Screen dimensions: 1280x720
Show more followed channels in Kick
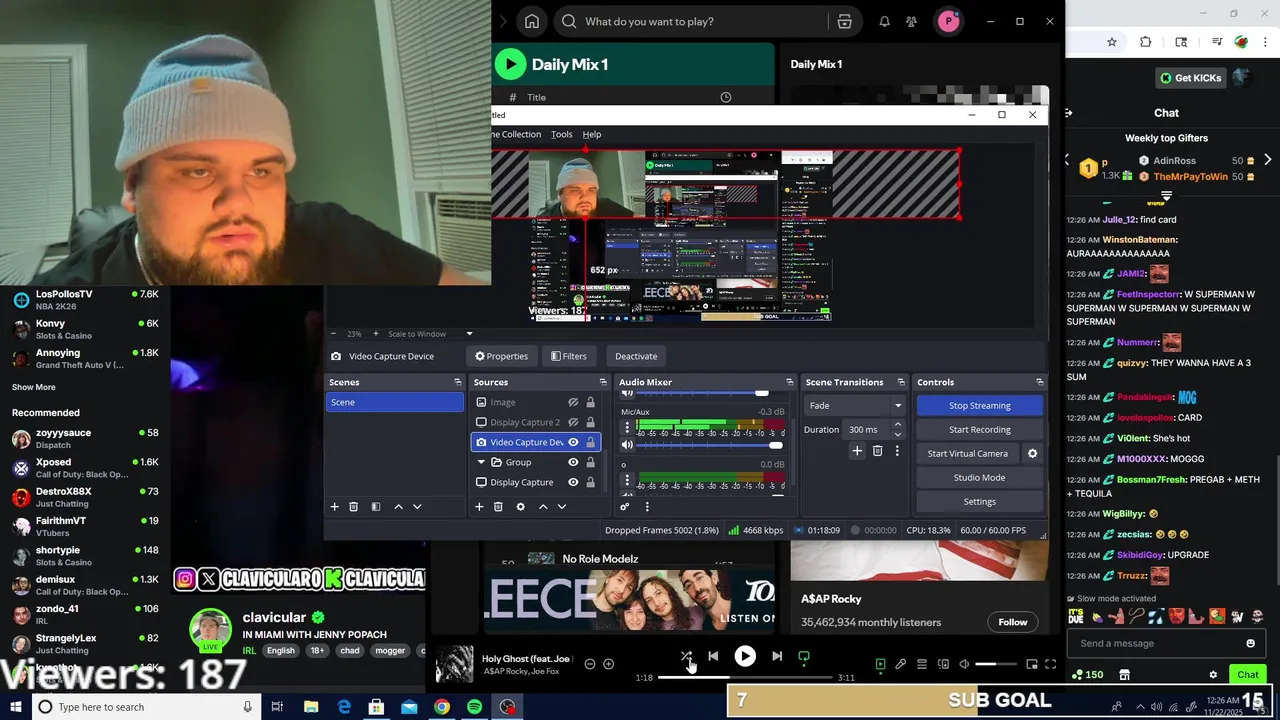pyautogui.click(x=34, y=387)
